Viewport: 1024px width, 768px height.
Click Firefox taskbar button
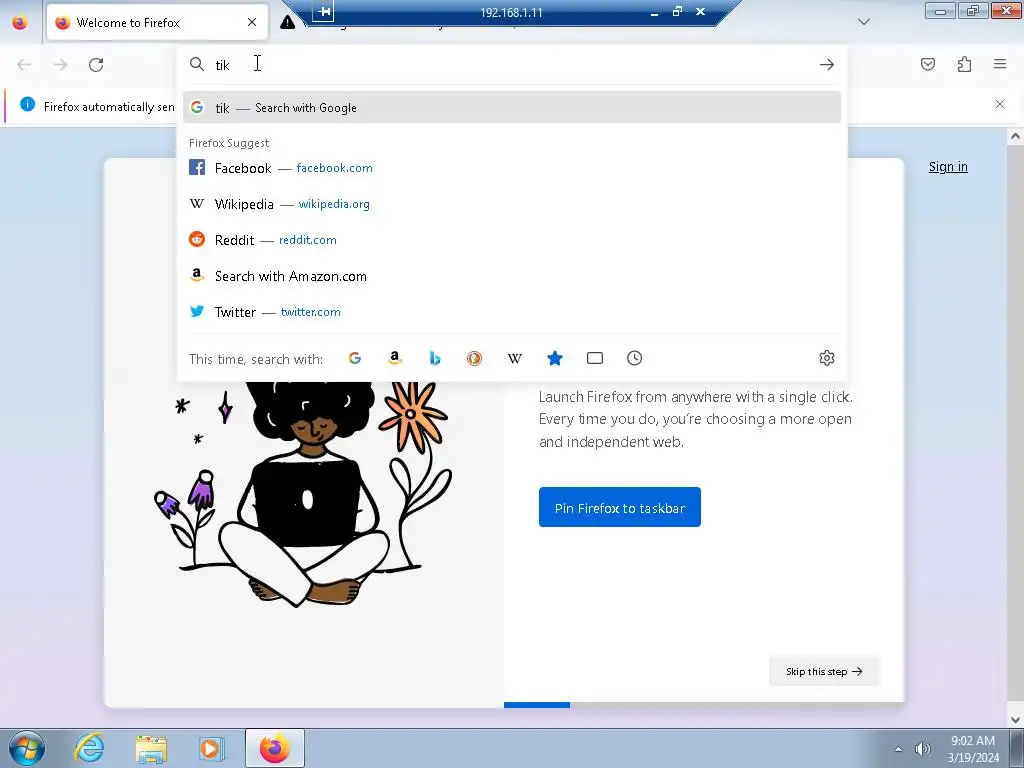click(x=275, y=748)
